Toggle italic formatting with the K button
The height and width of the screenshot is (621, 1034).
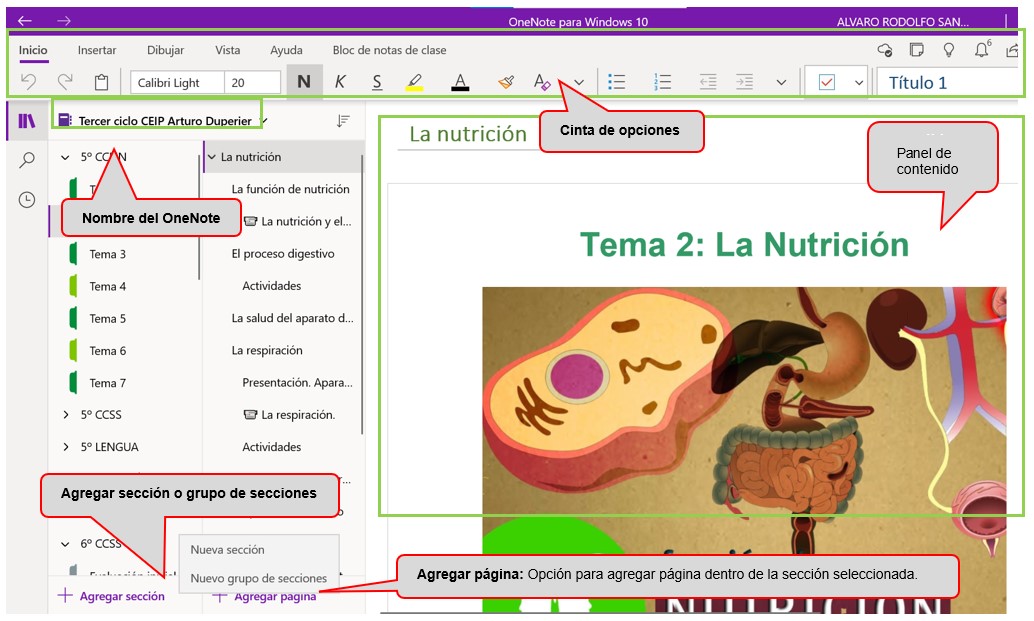click(340, 83)
